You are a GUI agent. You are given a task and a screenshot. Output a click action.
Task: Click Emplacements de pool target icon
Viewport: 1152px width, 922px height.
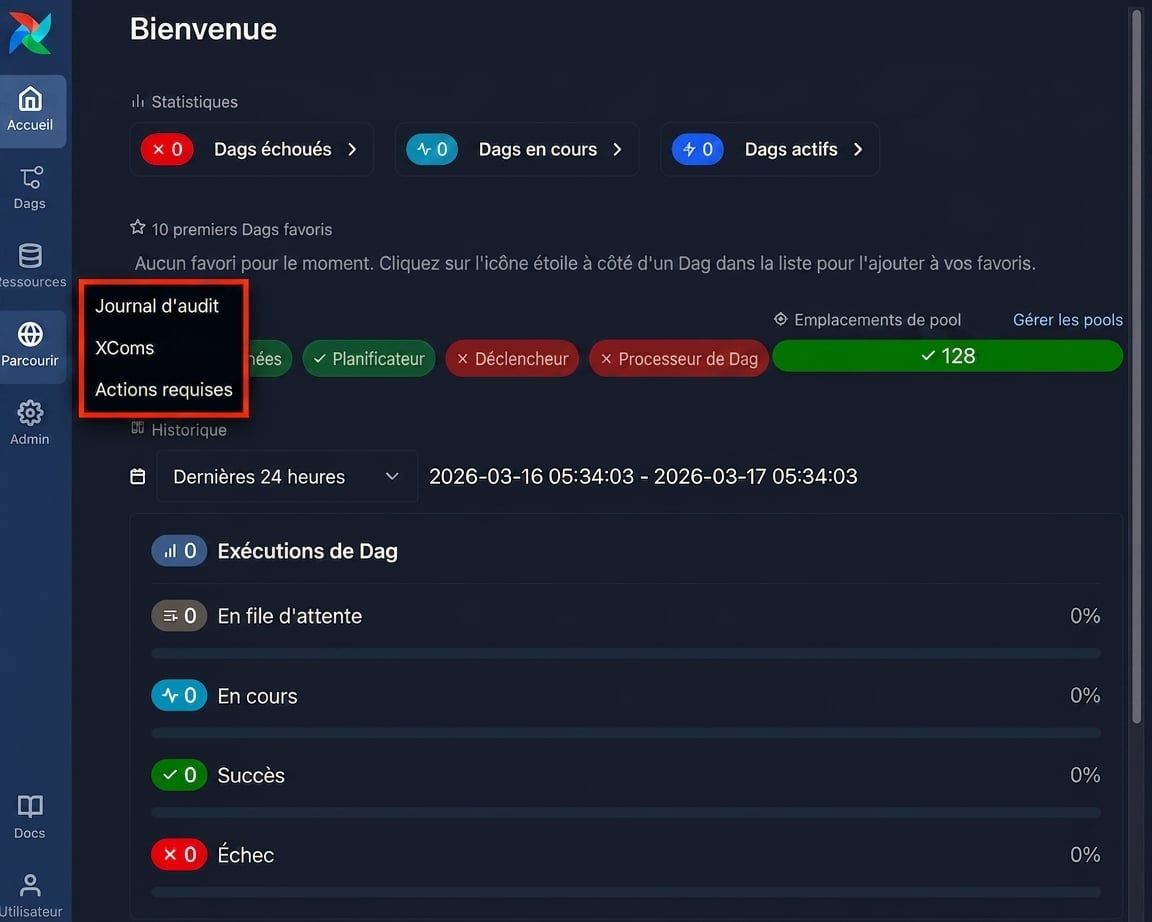coord(780,319)
